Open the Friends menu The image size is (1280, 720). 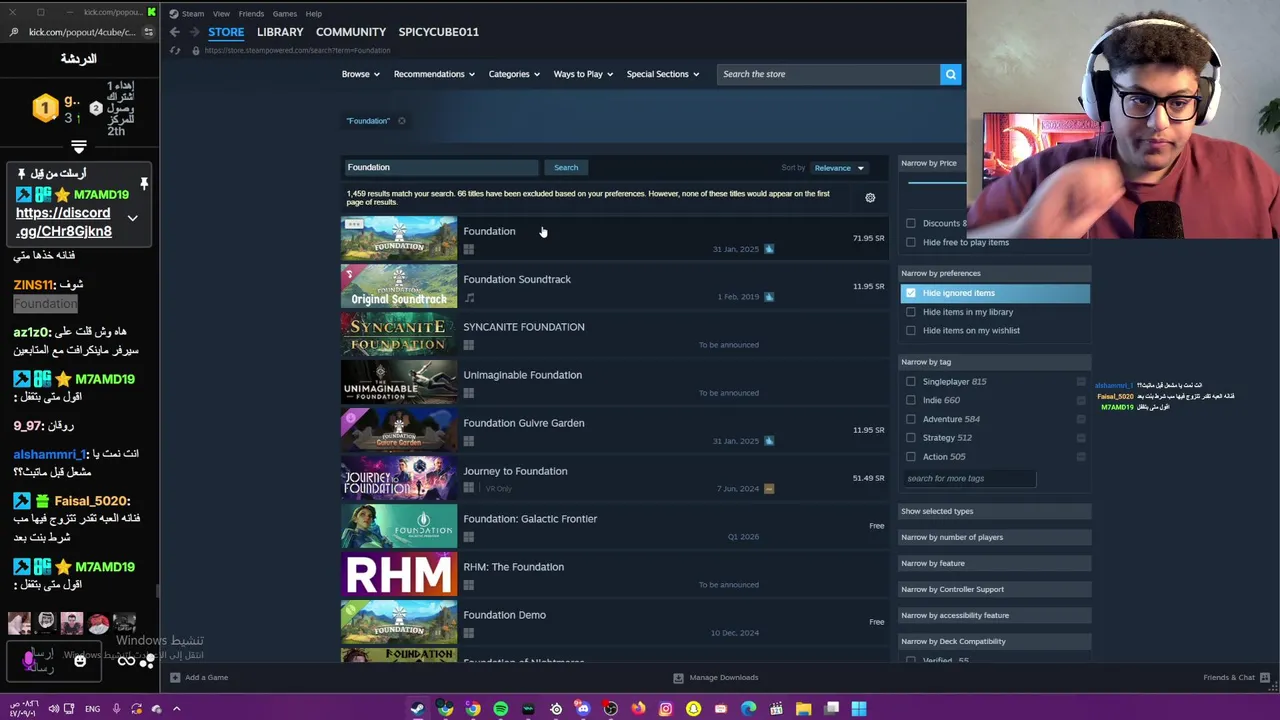click(251, 14)
